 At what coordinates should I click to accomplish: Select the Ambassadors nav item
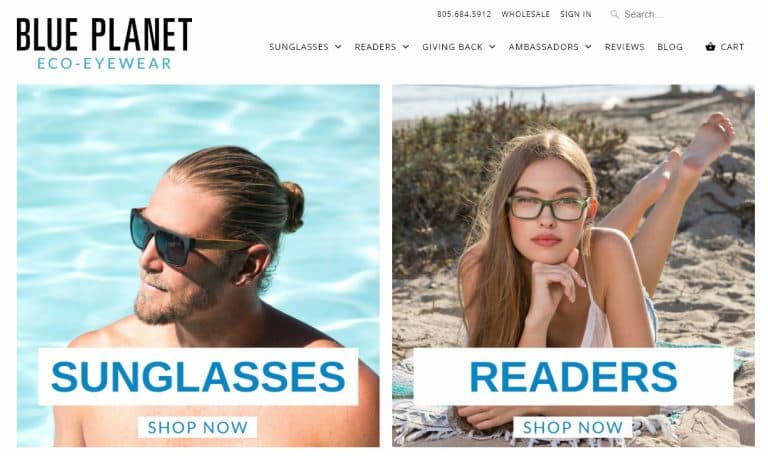pyautogui.click(x=544, y=47)
